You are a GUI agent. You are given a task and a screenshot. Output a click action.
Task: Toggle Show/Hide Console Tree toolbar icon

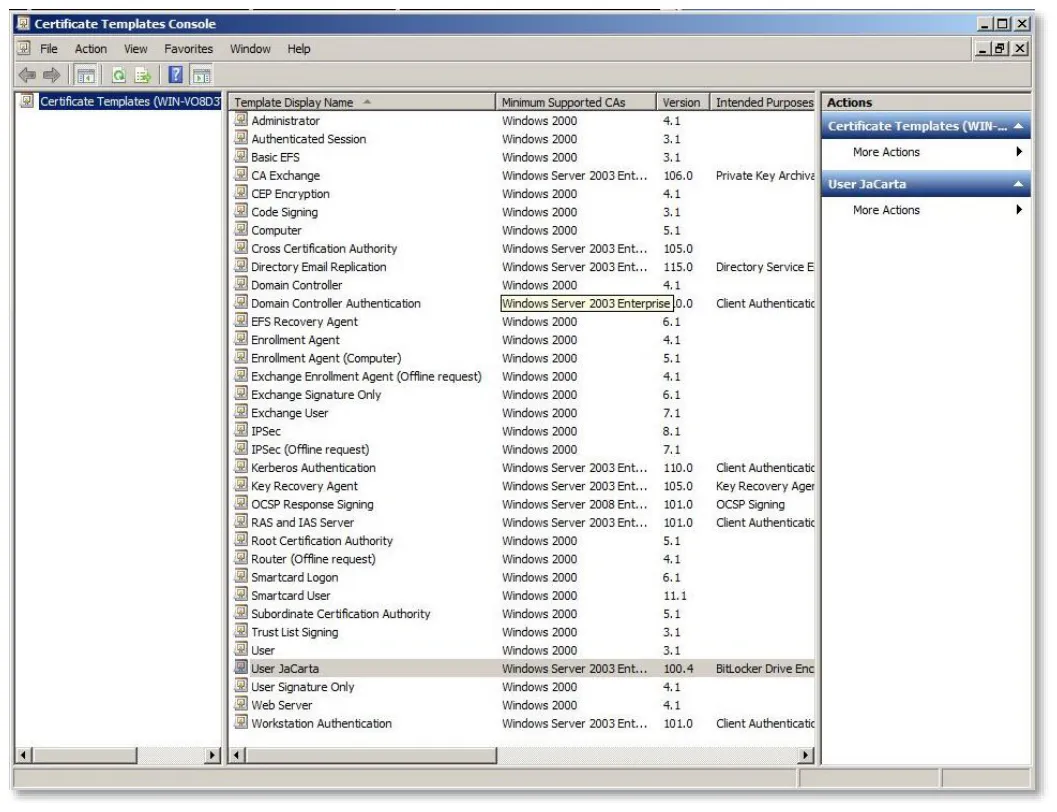point(86,75)
